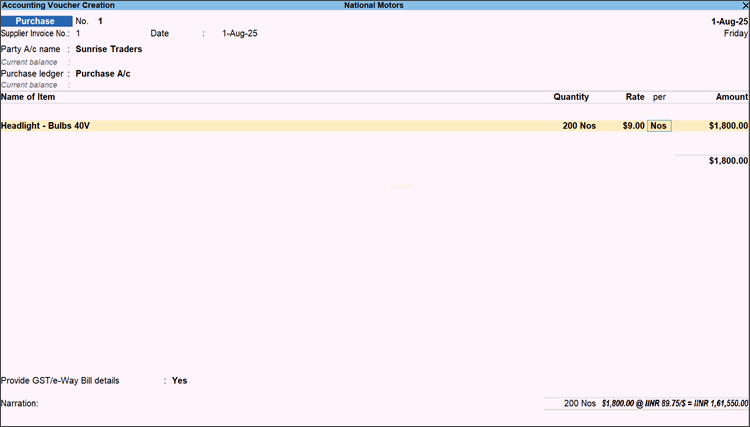Close the Accounting Voucher Creation window
Screen dimensions: 750x427
click(x=743, y=5)
